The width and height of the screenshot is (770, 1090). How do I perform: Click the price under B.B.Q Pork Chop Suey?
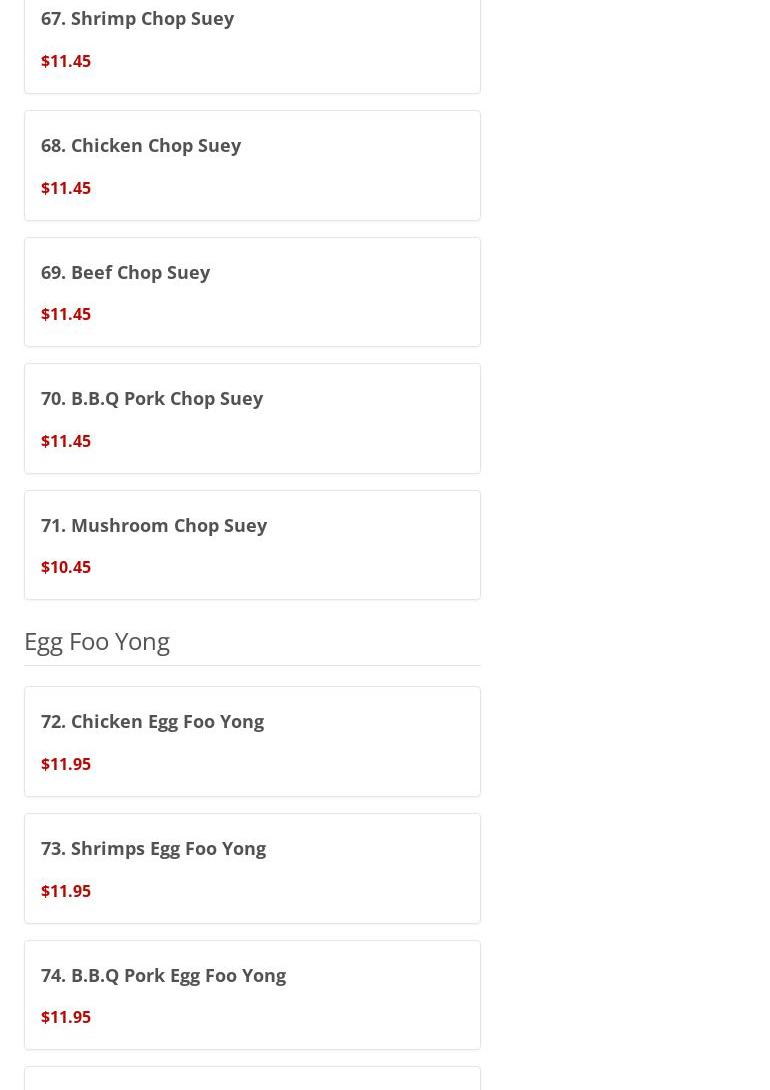66,441
